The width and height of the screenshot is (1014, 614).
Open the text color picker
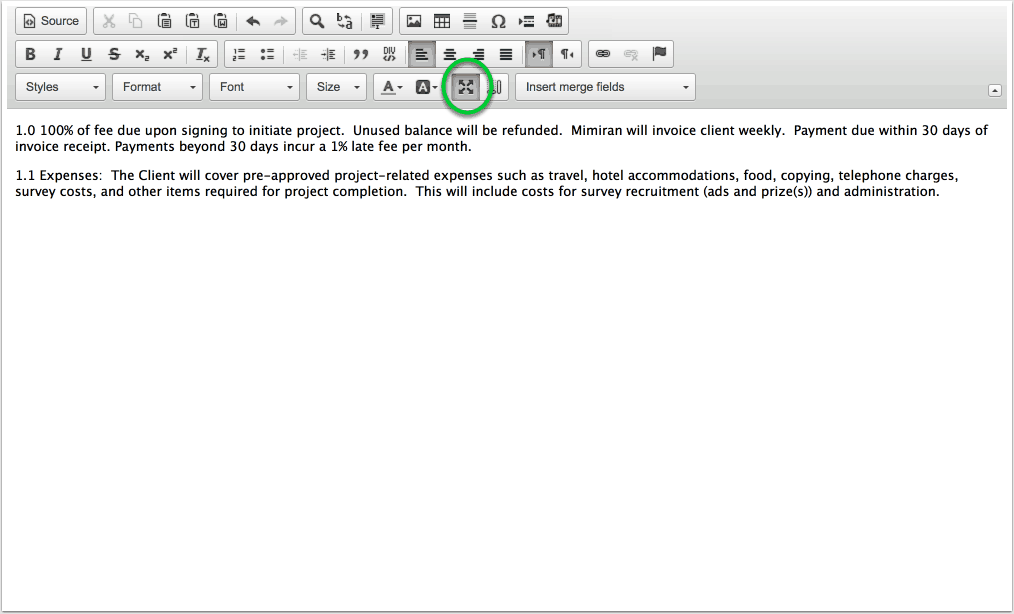click(391, 87)
